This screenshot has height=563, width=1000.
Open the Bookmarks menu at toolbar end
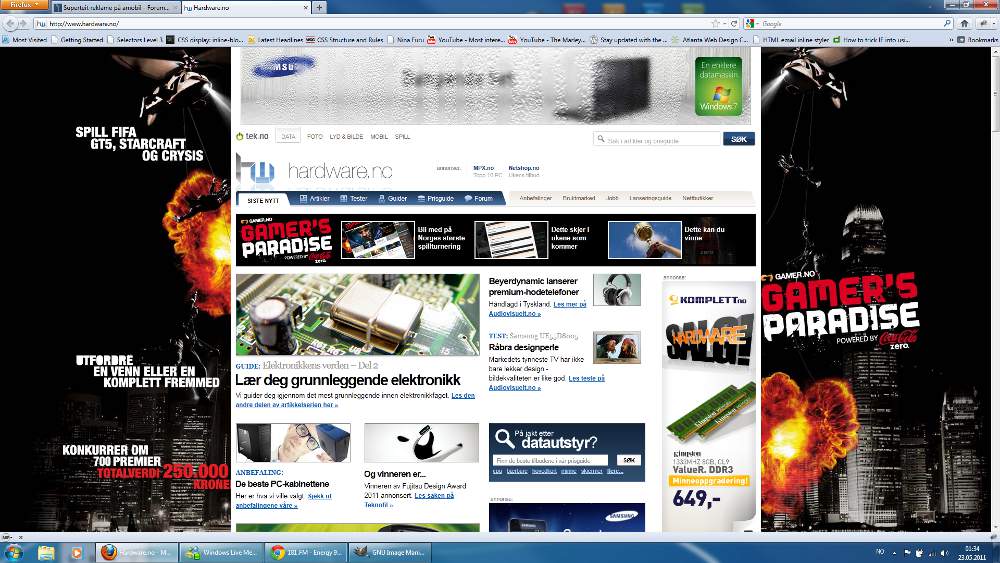click(x=977, y=40)
